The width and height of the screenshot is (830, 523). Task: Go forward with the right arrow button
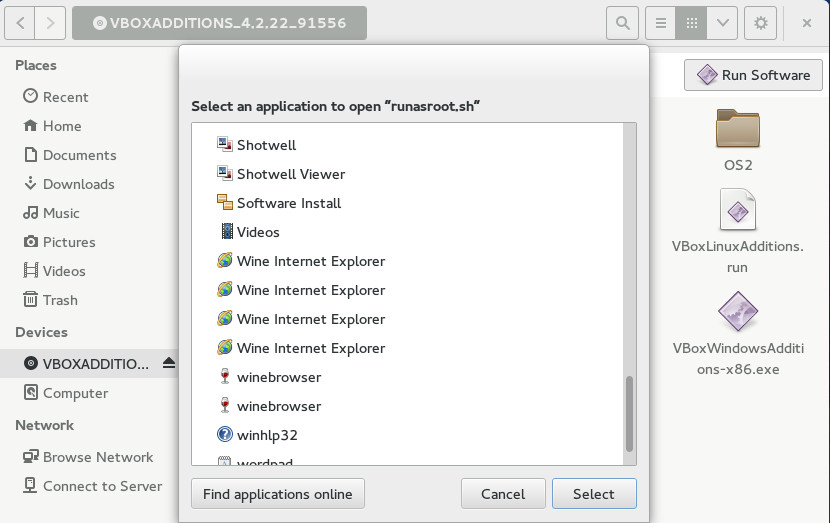tap(50, 23)
